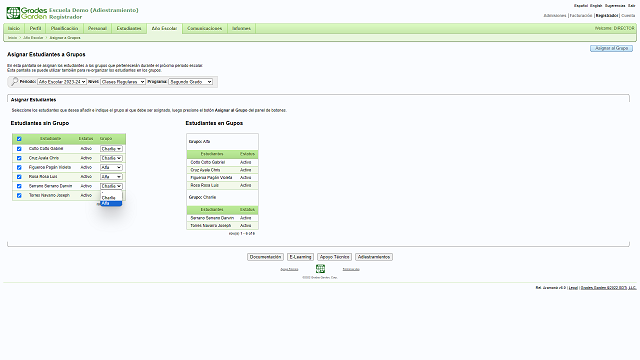Open the Facturación module link
The width and height of the screenshot is (640, 360).
click(581, 16)
